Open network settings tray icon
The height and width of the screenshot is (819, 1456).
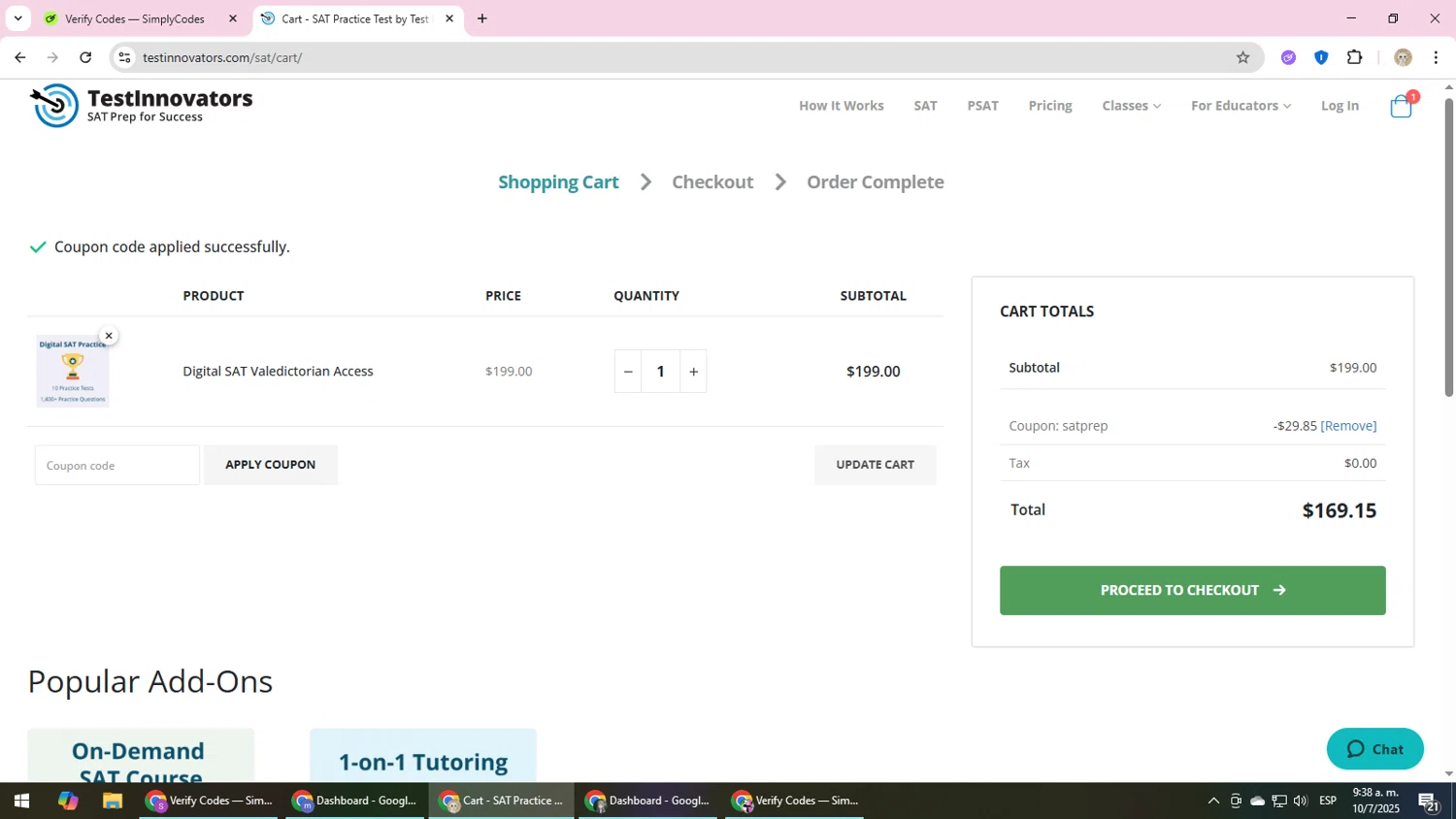coord(1279,802)
